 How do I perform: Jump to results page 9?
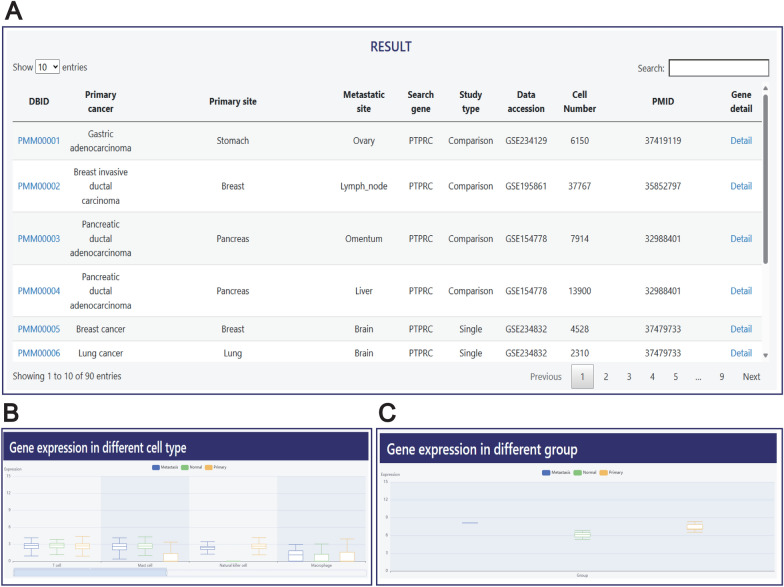[x=722, y=376]
